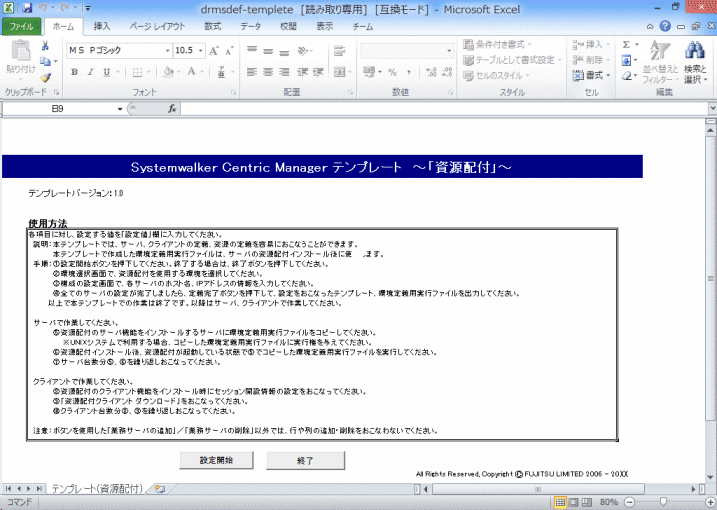Click the insert new worksheet icon

tap(160, 489)
